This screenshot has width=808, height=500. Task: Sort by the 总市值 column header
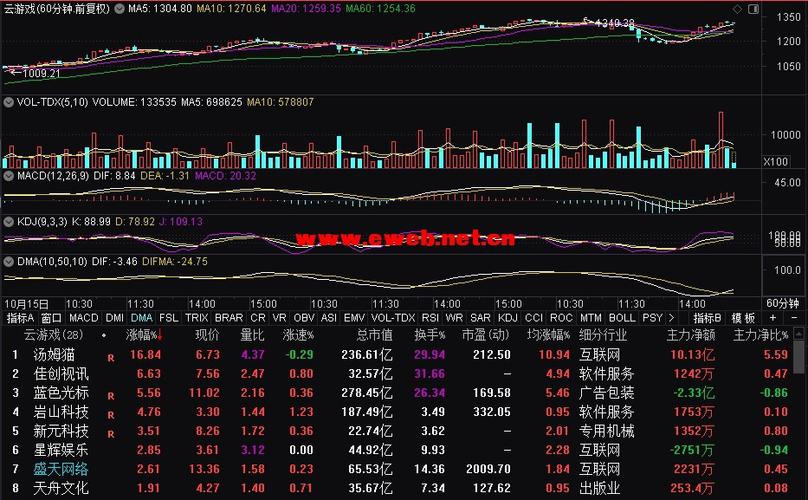pos(375,335)
